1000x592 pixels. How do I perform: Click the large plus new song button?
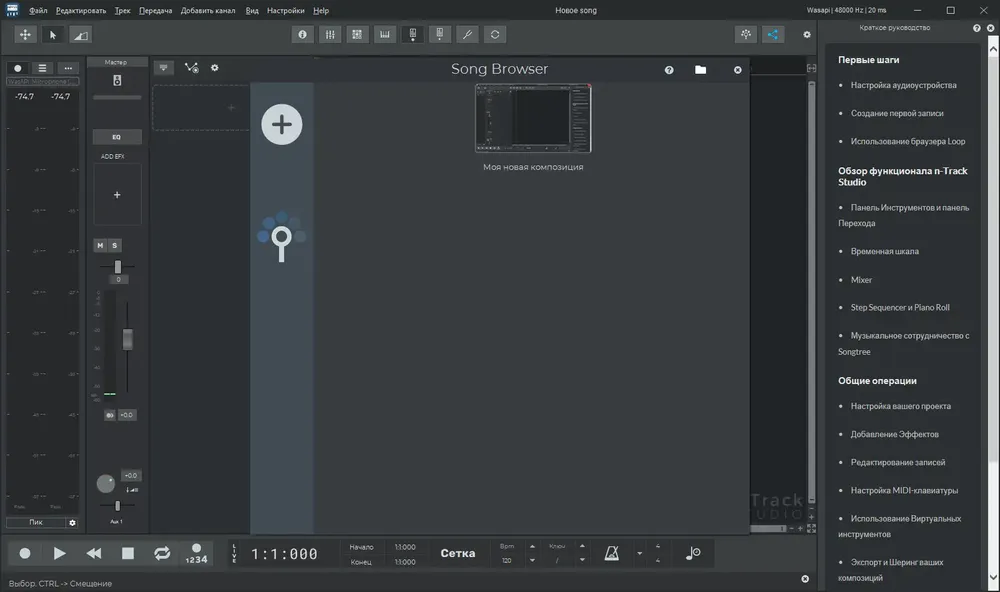pyautogui.click(x=281, y=124)
